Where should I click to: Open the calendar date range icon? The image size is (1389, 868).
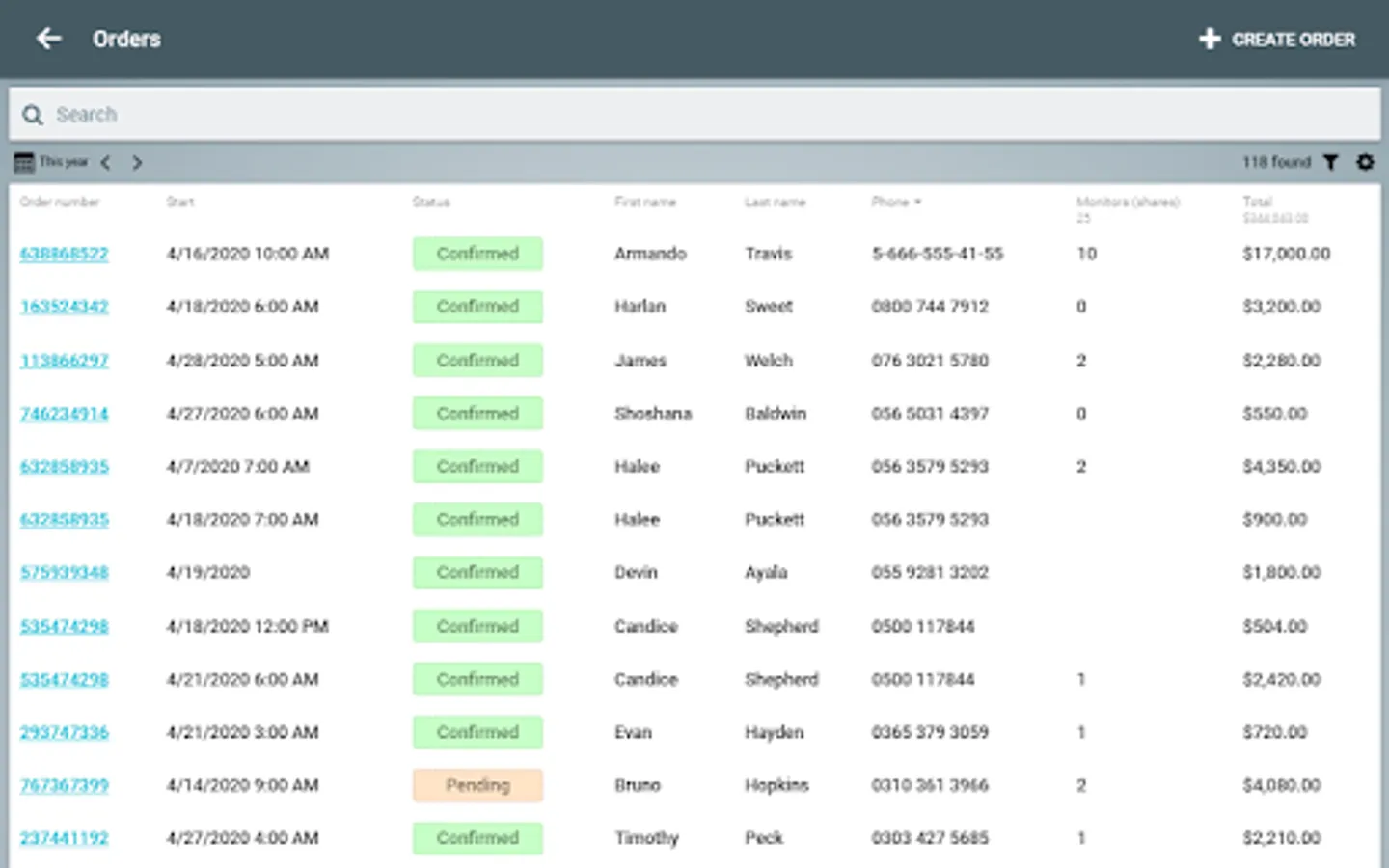(x=24, y=163)
